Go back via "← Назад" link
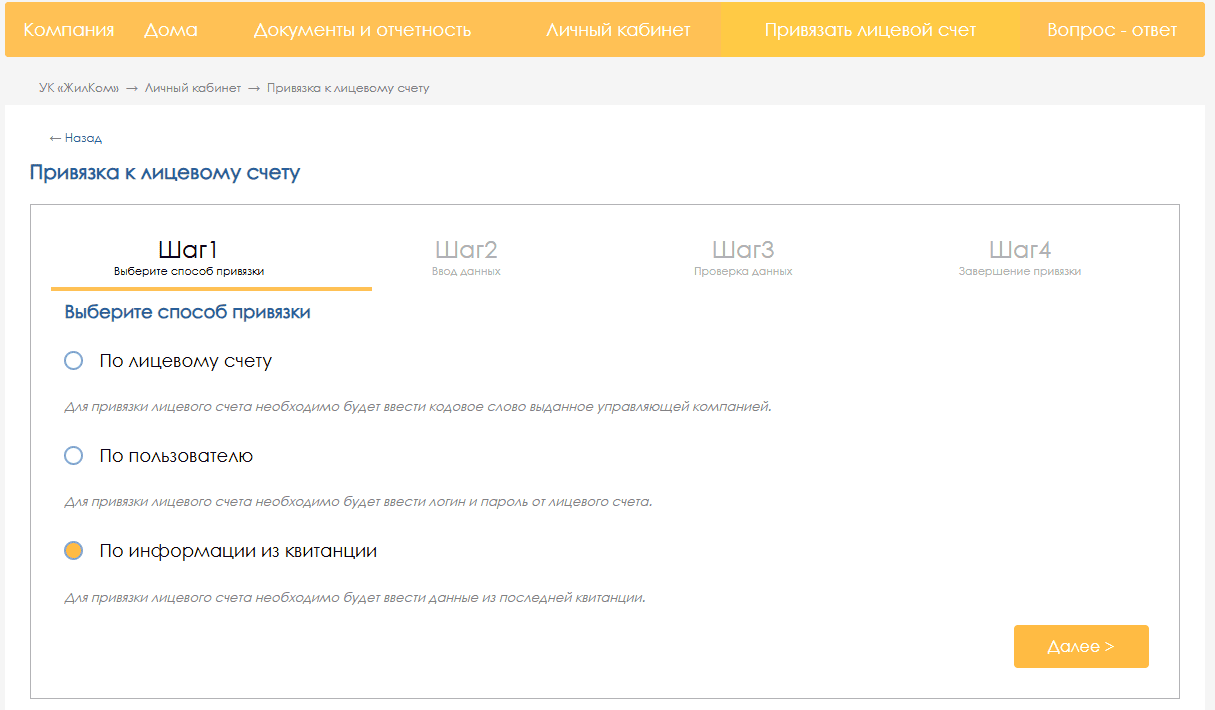The height and width of the screenshot is (710, 1215). [x=76, y=138]
